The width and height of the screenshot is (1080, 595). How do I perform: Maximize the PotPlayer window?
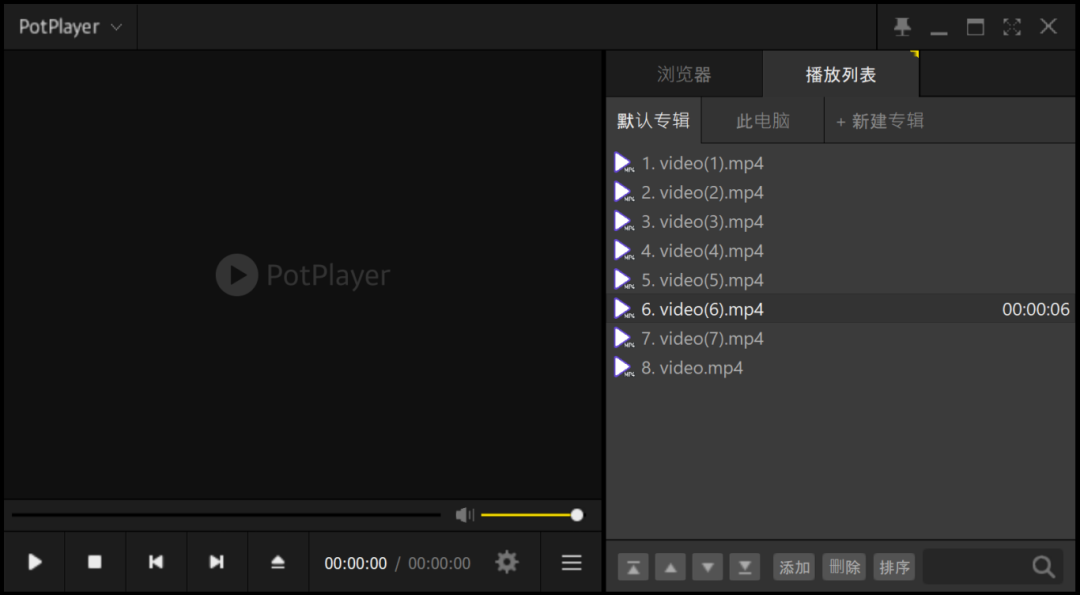point(975,27)
